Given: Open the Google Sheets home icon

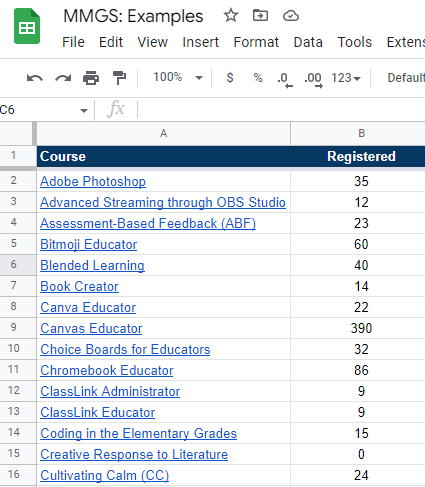Looking at the screenshot, I should pos(27,26).
